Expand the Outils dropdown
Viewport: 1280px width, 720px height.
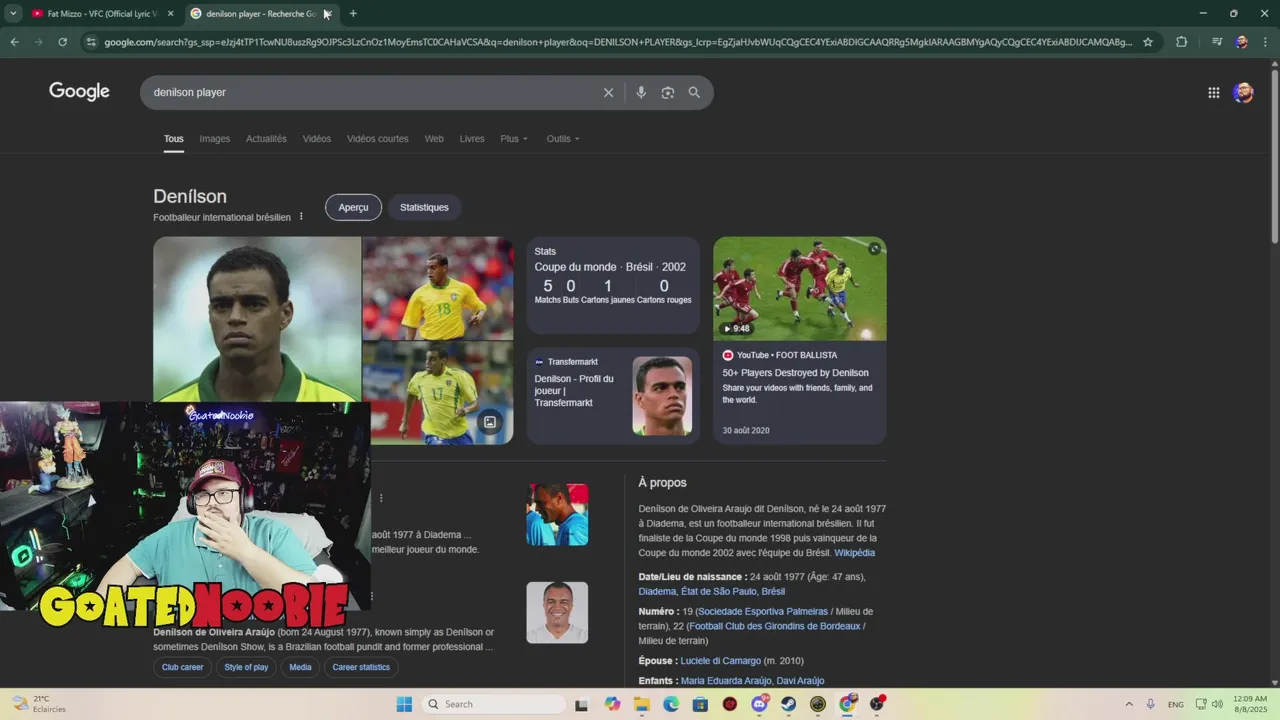563,139
